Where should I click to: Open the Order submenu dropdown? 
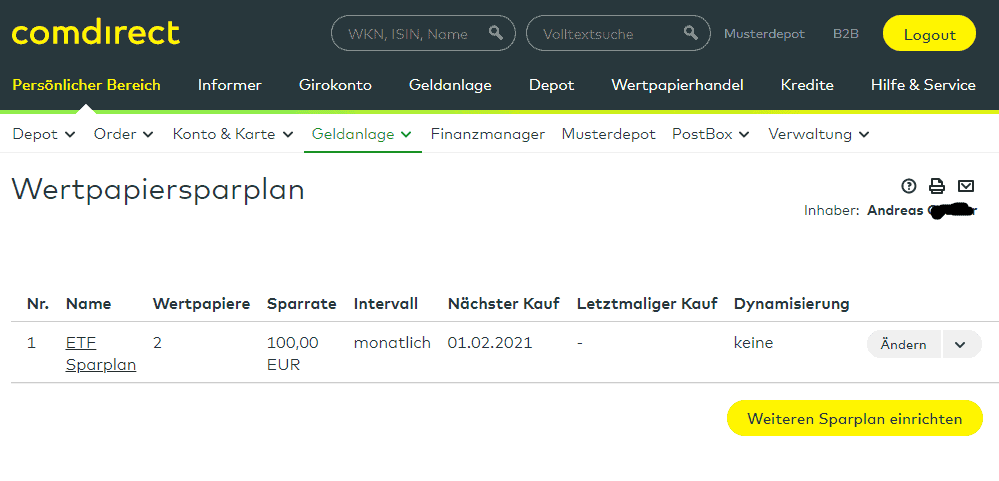[124, 134]
